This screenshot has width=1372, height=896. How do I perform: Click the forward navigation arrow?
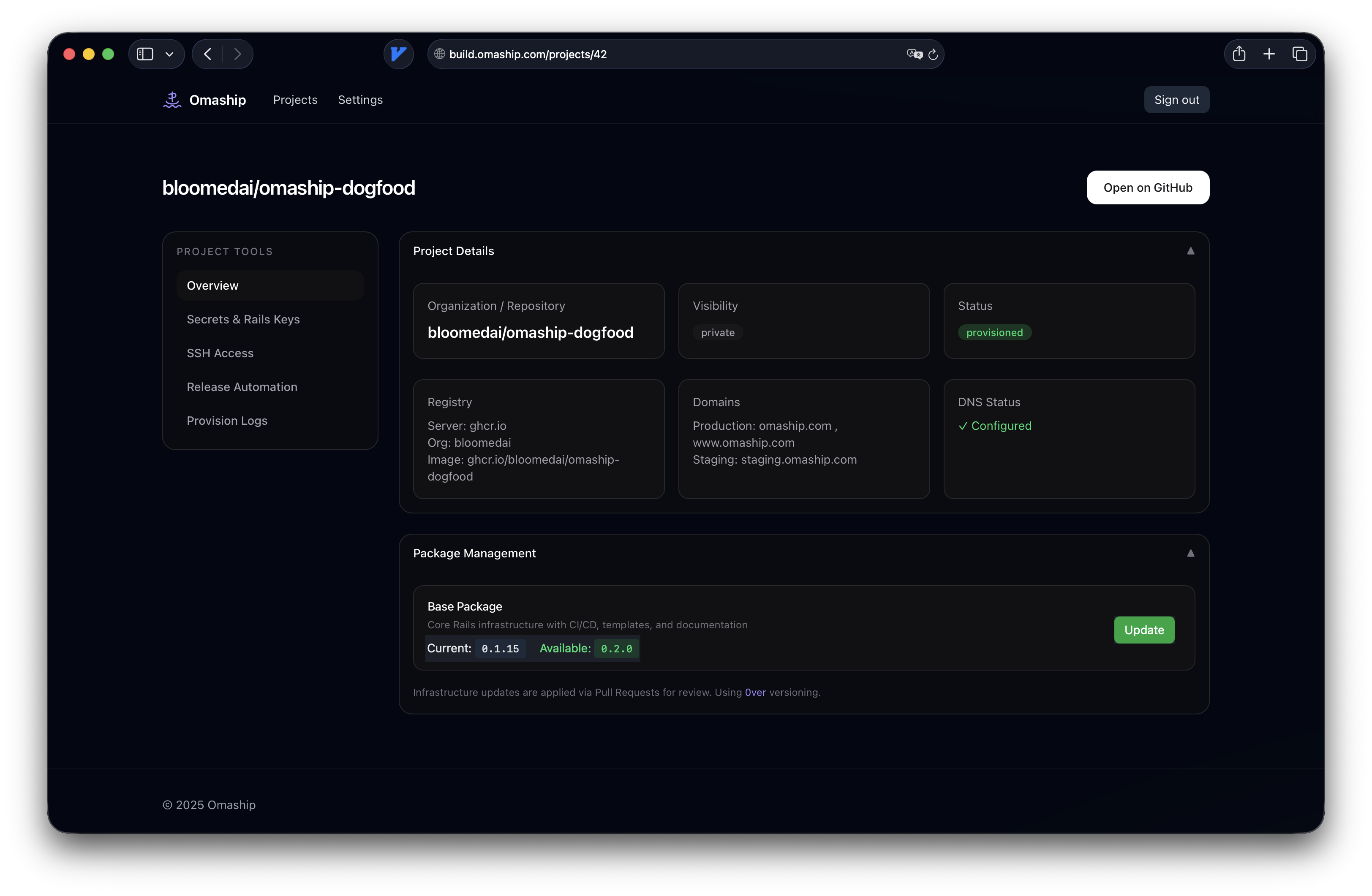tap(237, 54)
